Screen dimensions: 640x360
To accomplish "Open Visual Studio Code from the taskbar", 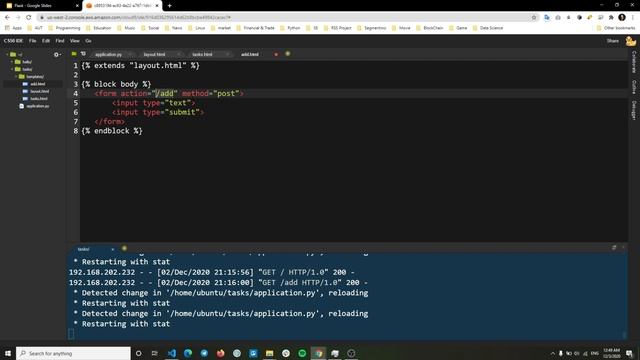I will click(x=172, y=353).
